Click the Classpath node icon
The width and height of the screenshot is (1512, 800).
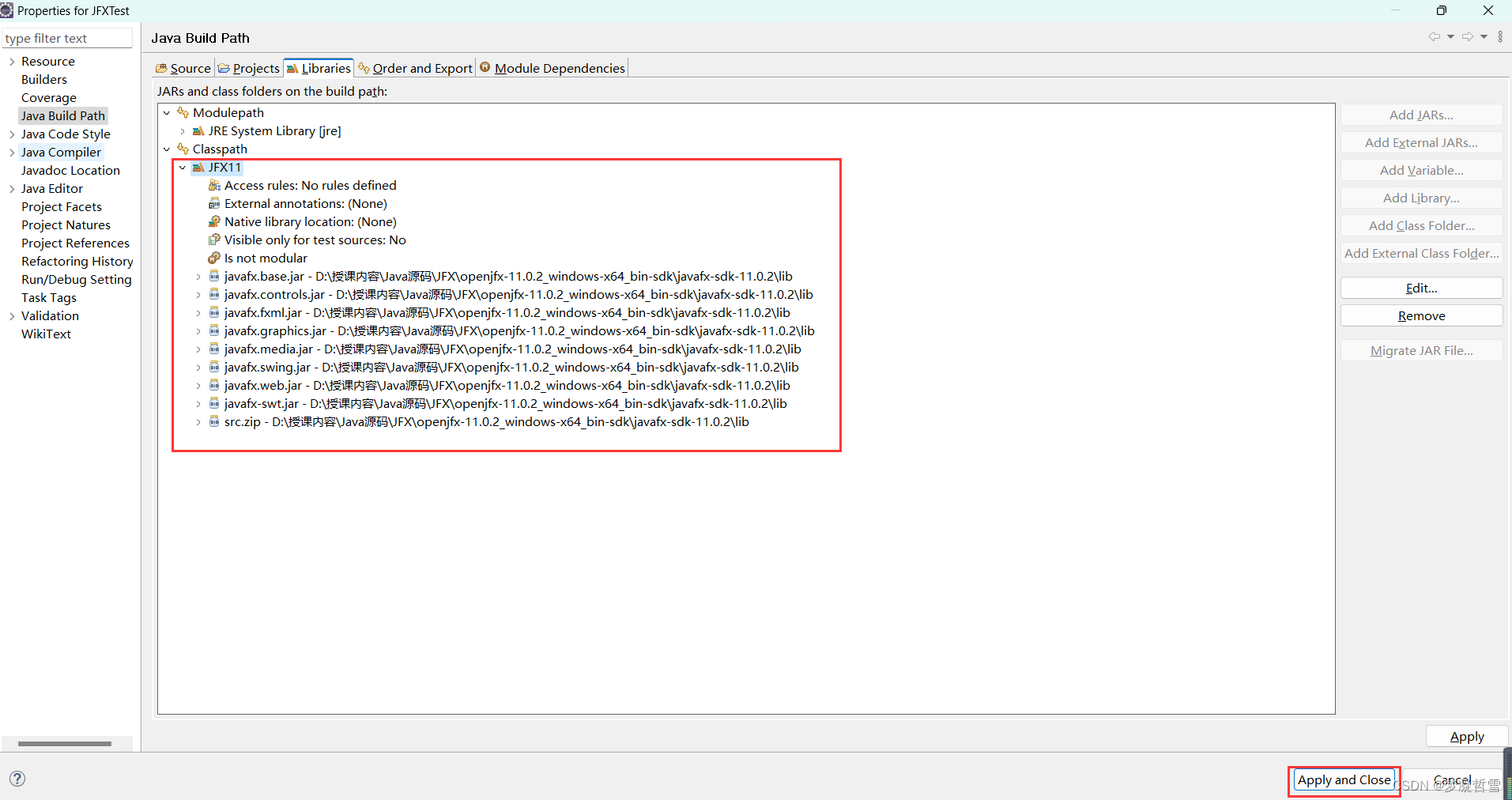click(x=183, y=149)
